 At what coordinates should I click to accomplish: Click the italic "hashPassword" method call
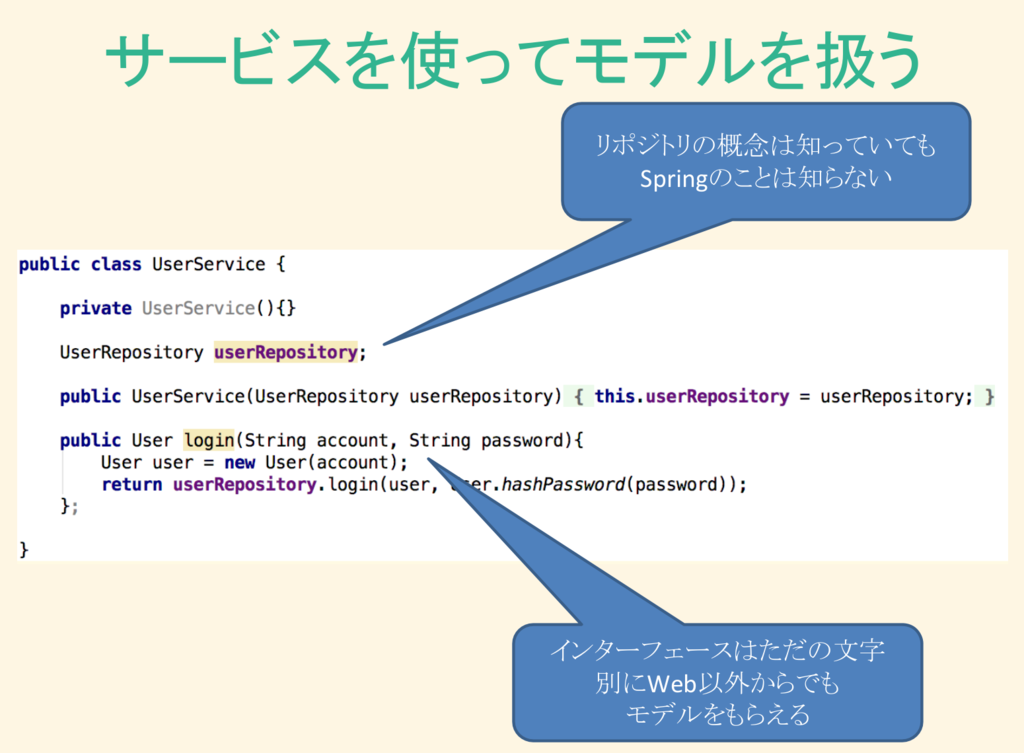pos(562,485)
